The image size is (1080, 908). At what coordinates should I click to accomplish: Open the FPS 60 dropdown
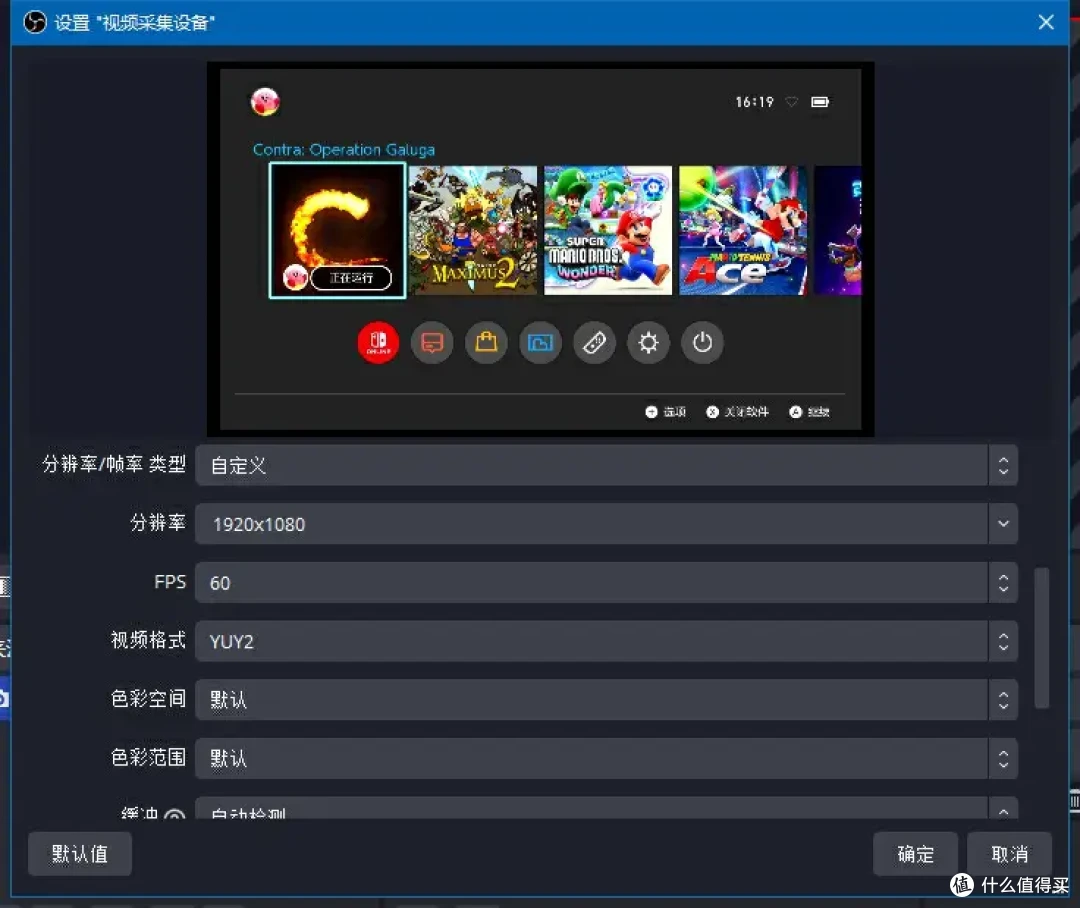[x=606, y=583]
